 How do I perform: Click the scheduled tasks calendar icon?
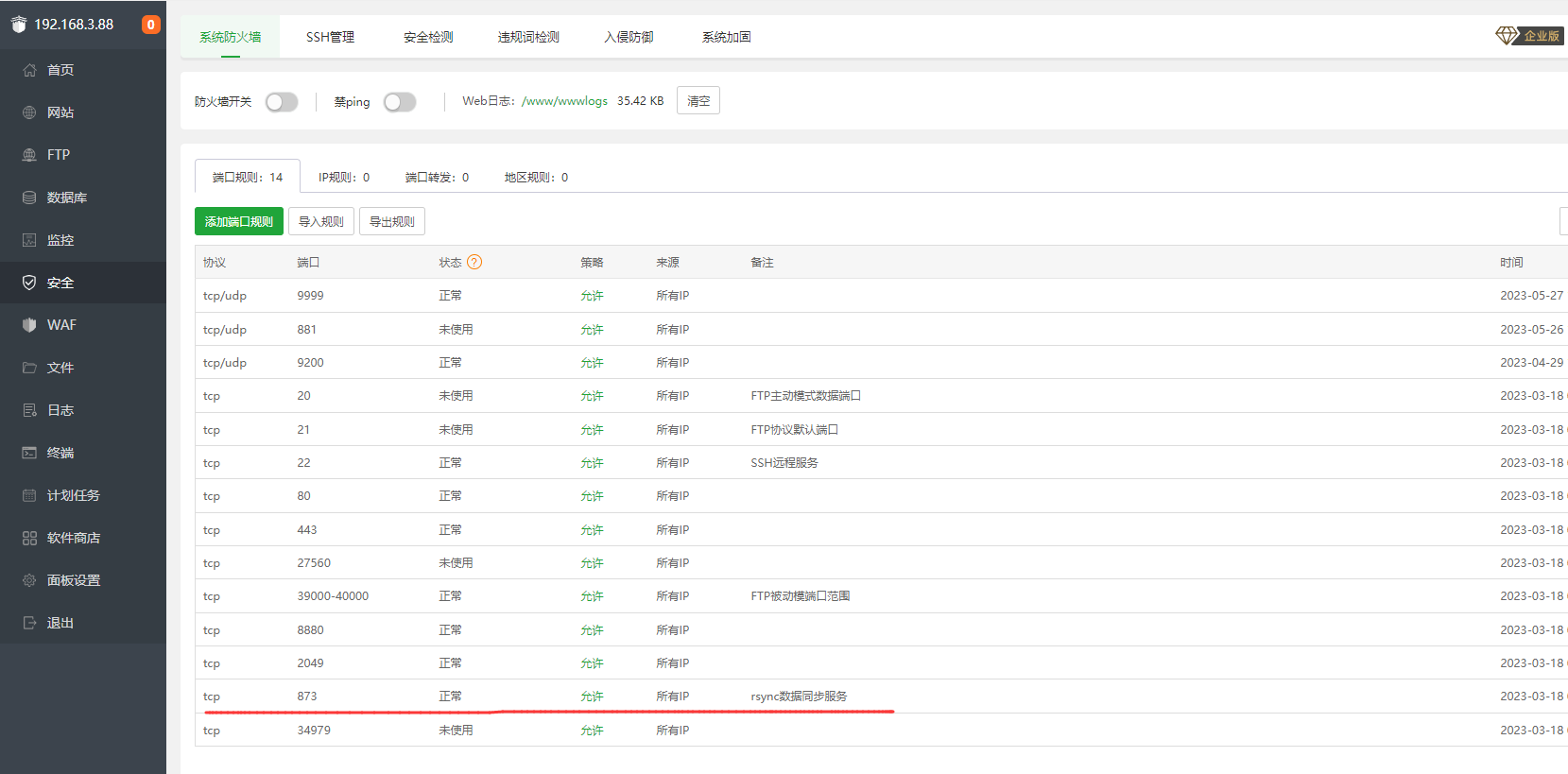(x=29, y=495)
